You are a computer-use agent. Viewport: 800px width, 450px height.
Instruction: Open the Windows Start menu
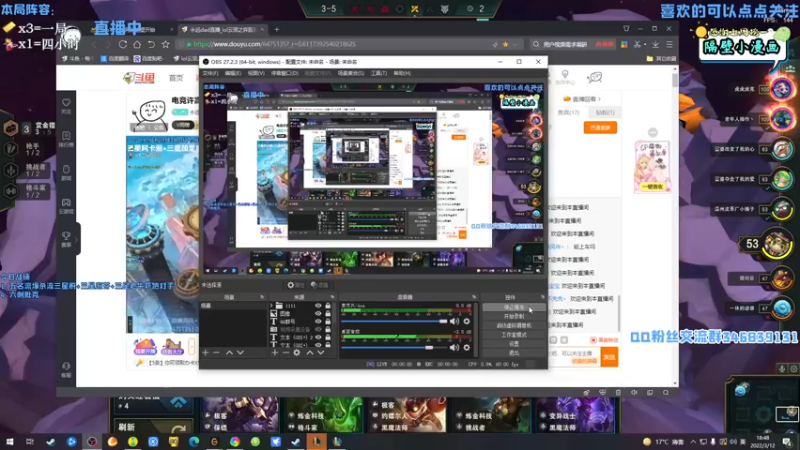[9, 442]
